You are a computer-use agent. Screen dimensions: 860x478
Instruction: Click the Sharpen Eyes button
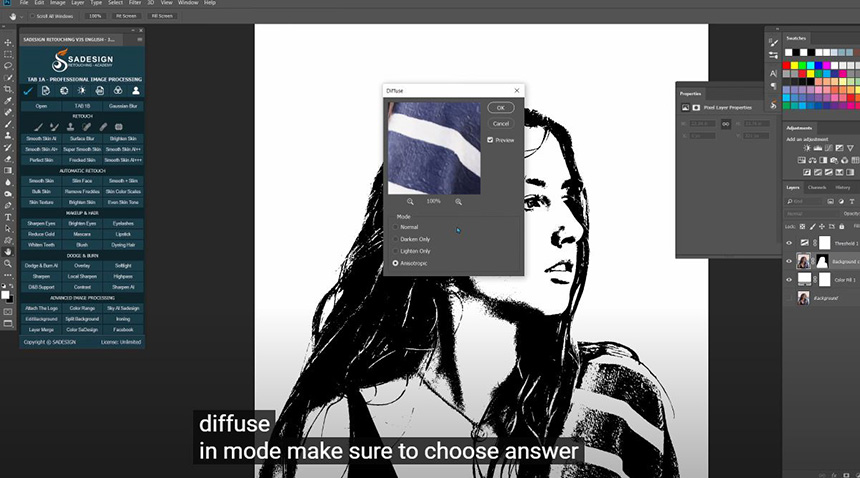(41, 224)
